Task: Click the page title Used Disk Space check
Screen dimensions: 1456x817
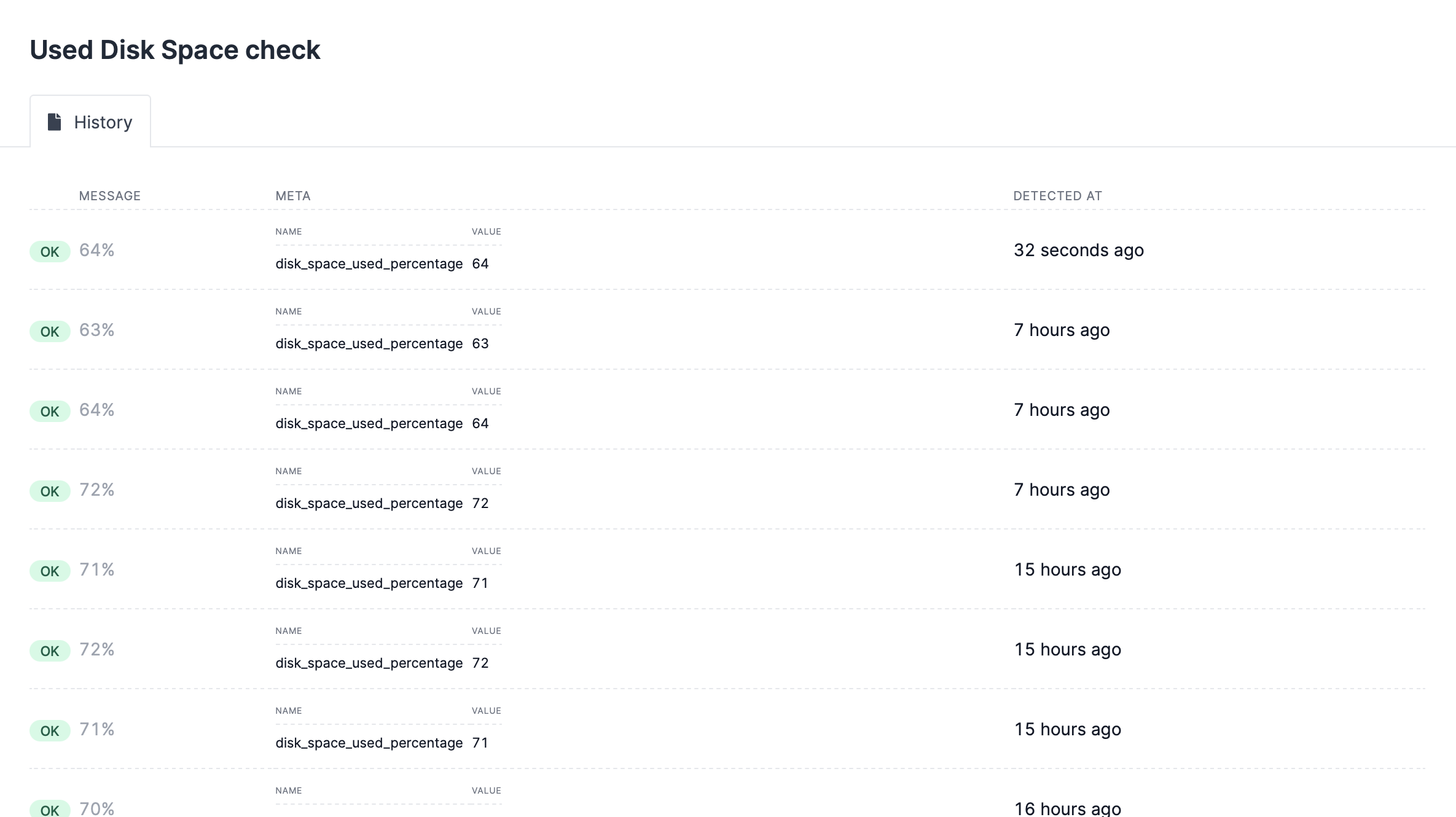Action: point(175,50)
